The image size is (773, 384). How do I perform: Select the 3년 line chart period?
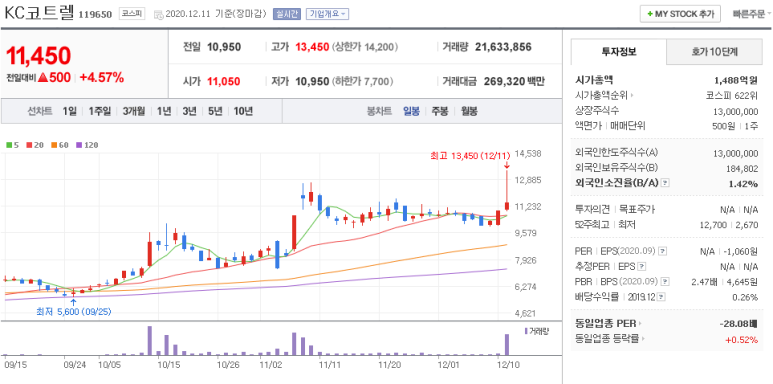point(189,111)
